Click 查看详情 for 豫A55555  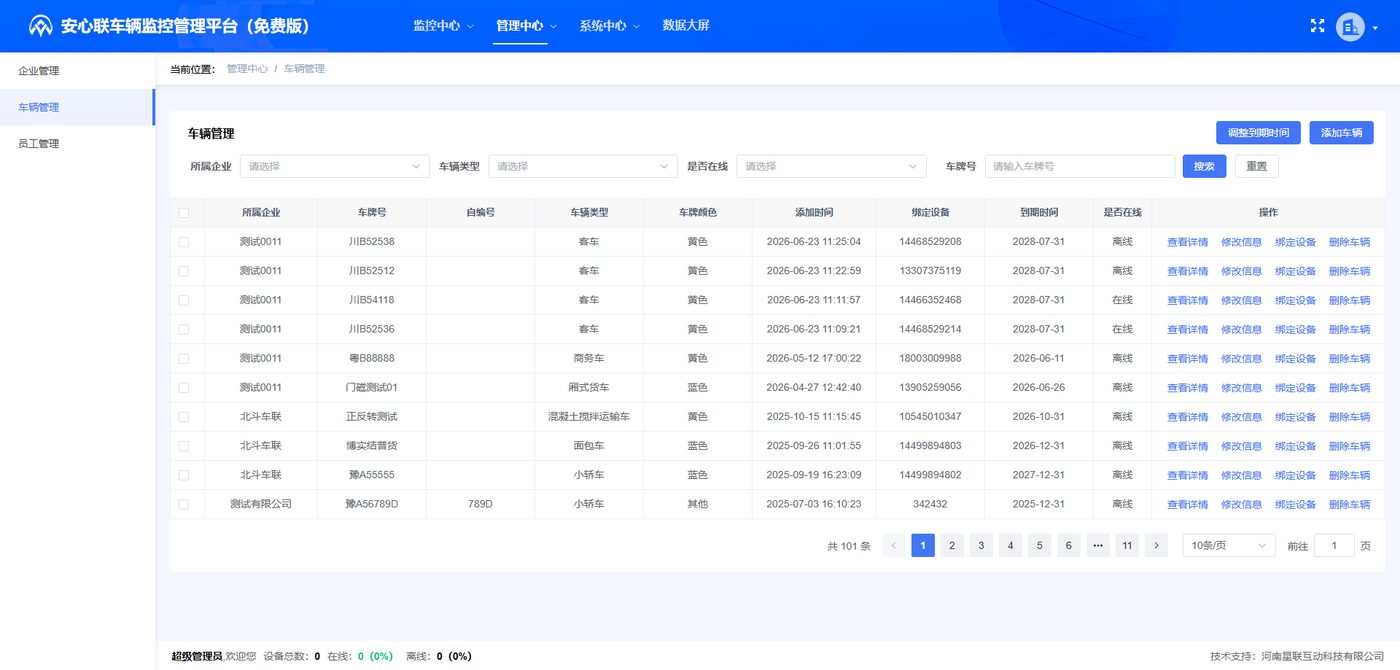pyautogui.click(x=1187, y=475)
